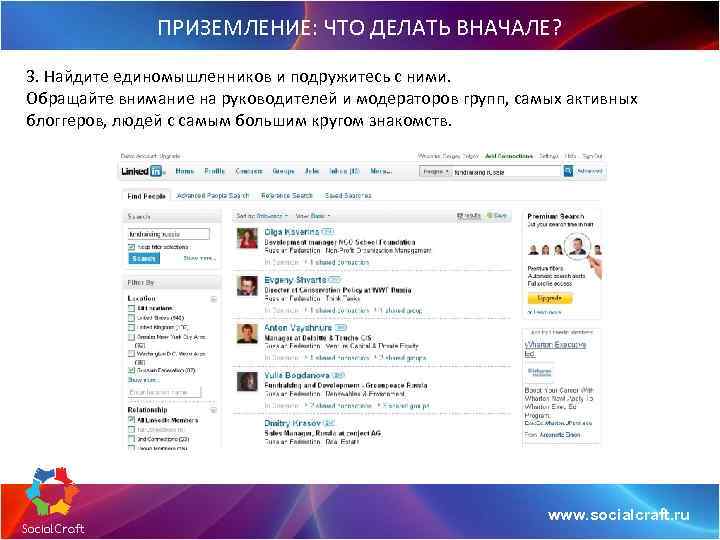
Task: Collapse the Location filter section
Action: coord(214,299)
